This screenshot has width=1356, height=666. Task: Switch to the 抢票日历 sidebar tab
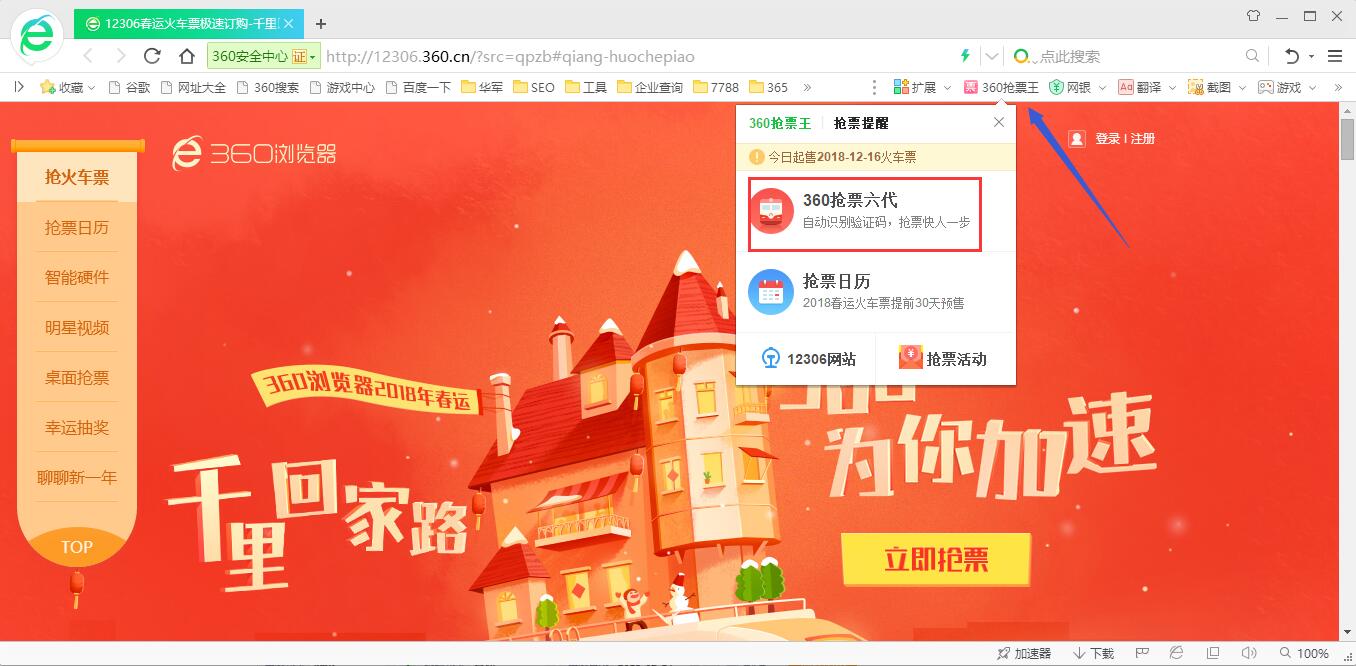coord(76,227)
